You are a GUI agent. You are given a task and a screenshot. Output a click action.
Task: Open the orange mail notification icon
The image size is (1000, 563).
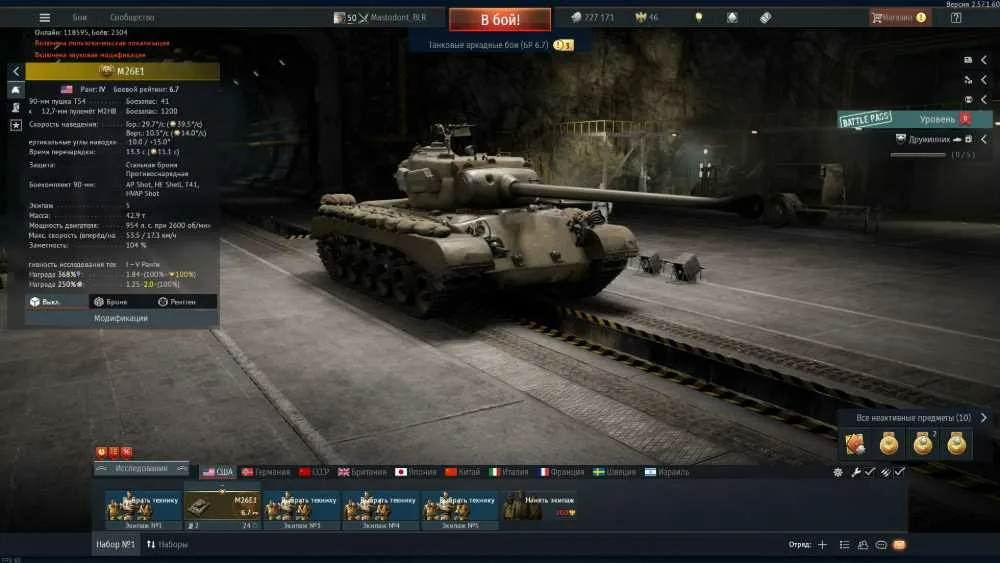pyautogui.click(x=899, y=545)
